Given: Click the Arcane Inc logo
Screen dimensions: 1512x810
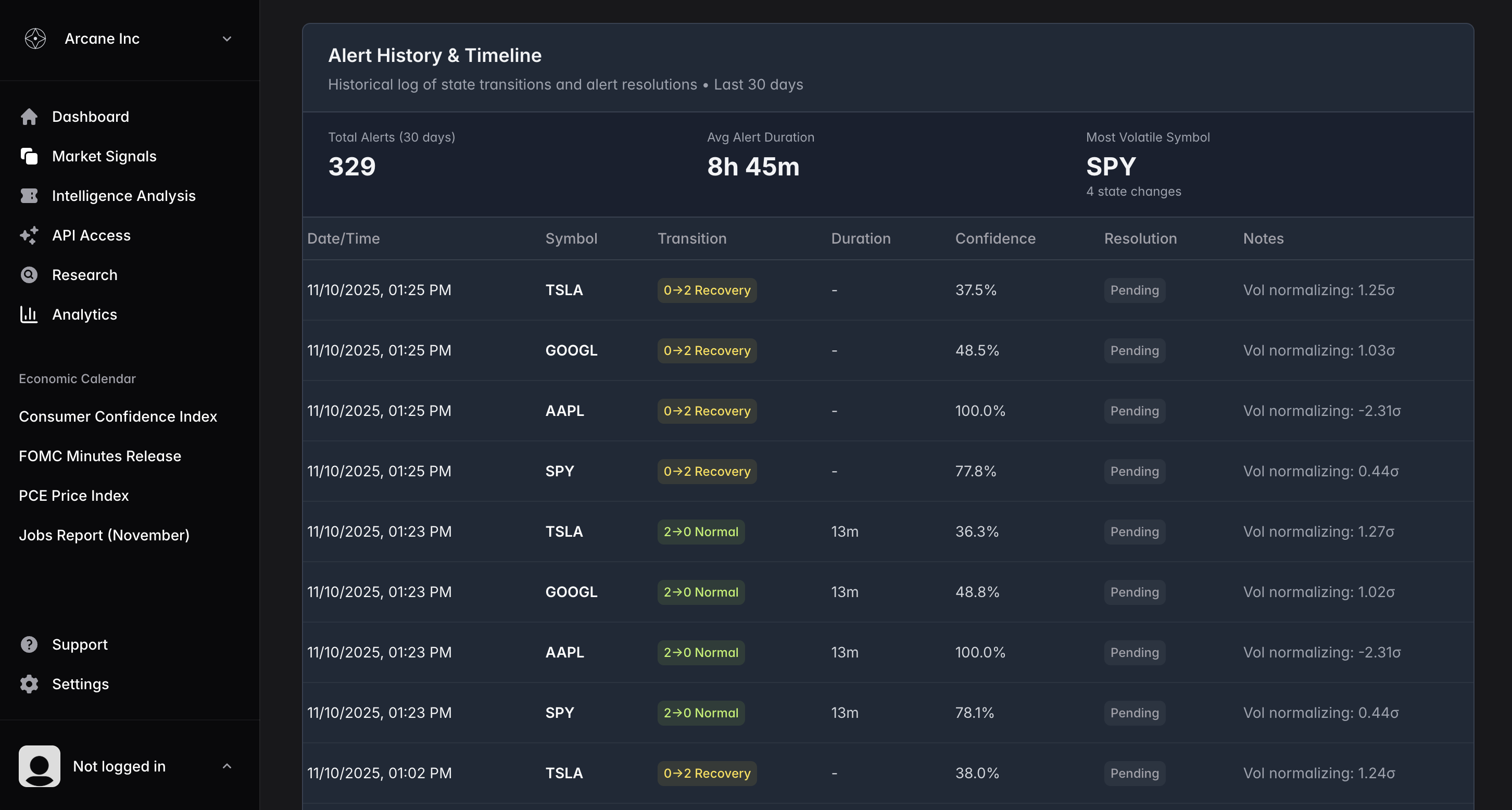Looking at the screenshot, I should point(35,38).
